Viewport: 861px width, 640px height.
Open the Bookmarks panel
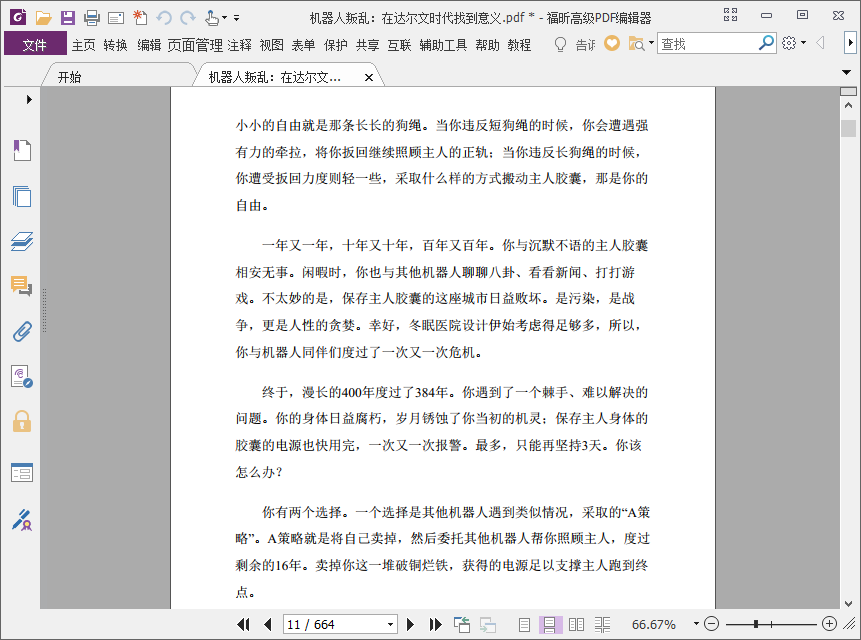point(22,150)
